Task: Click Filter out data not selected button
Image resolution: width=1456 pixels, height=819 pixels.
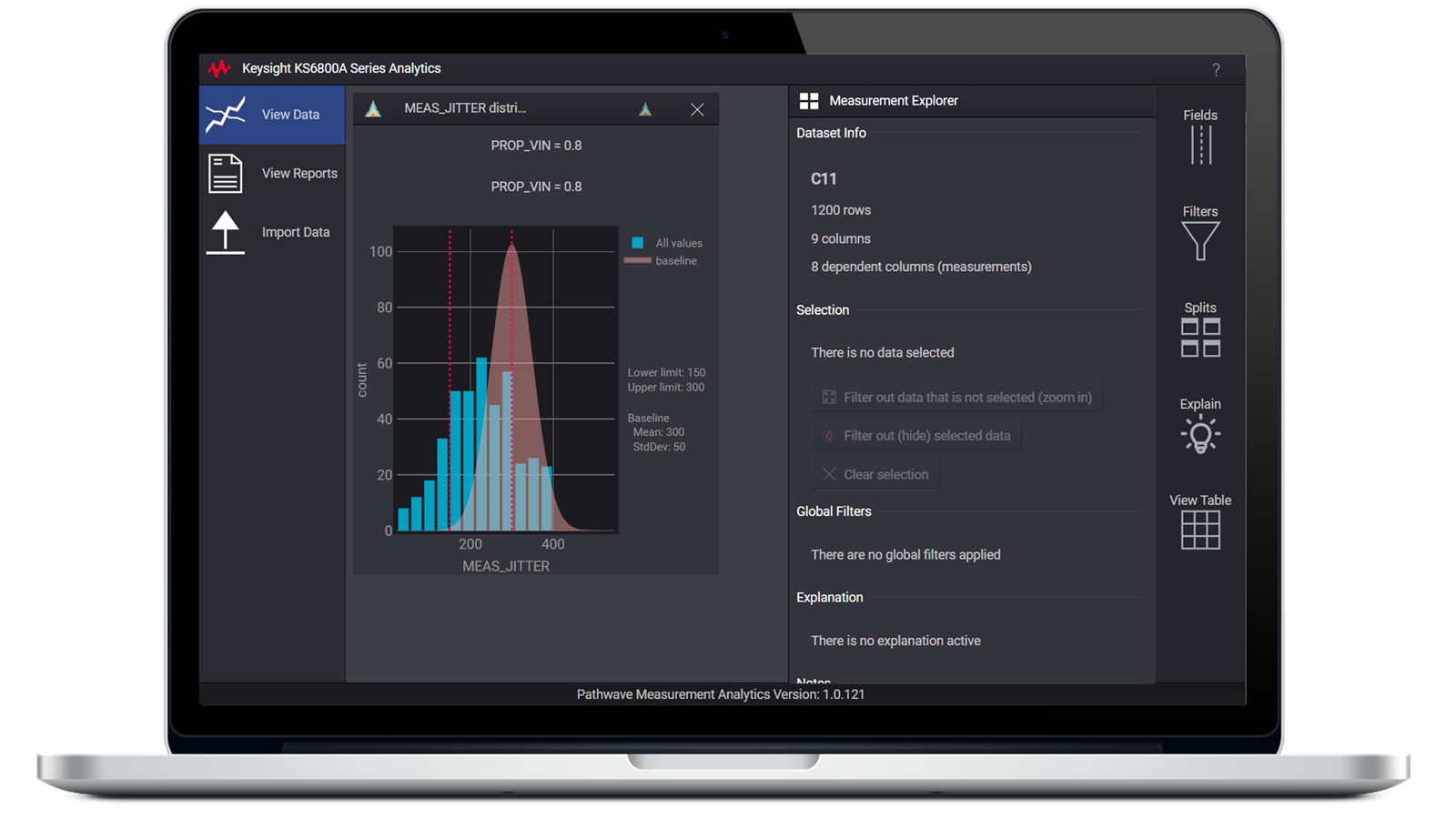Action: click(956, 398)
